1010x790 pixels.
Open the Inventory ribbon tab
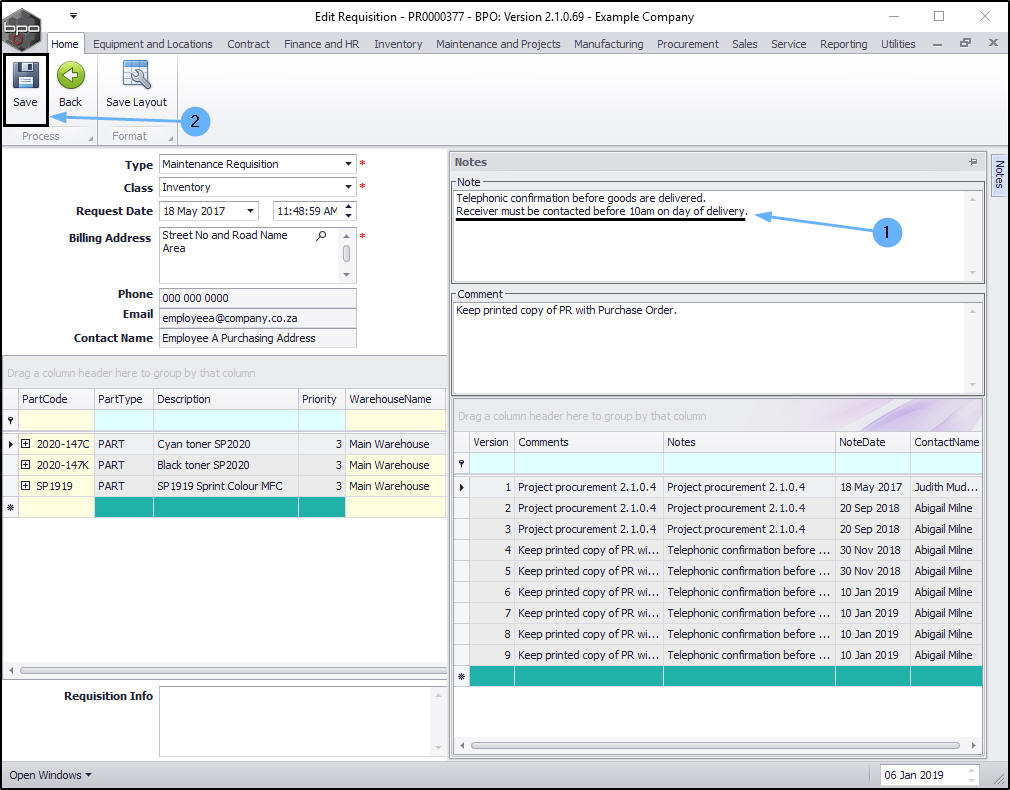[398, 44]
